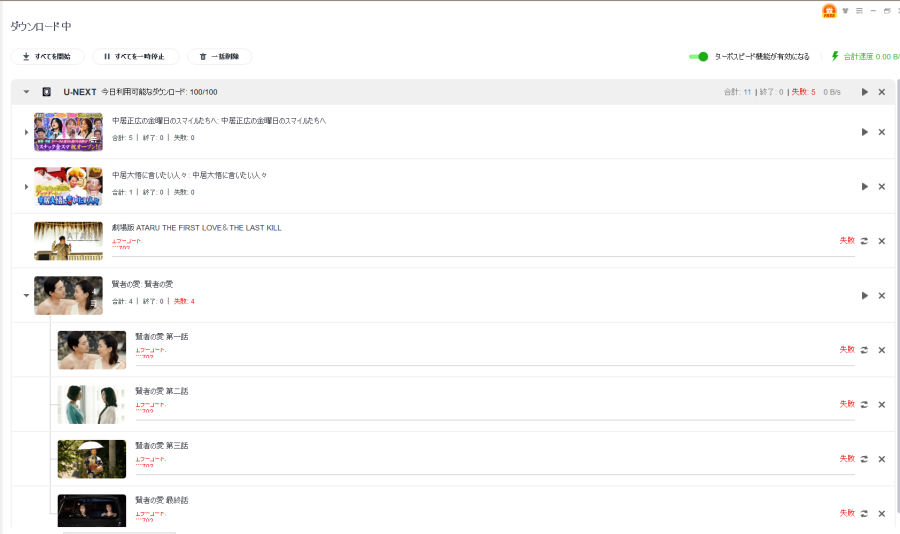Click すべてを開始 (start all) button
This screenshot has height=534, width=900.
(47, 57)
